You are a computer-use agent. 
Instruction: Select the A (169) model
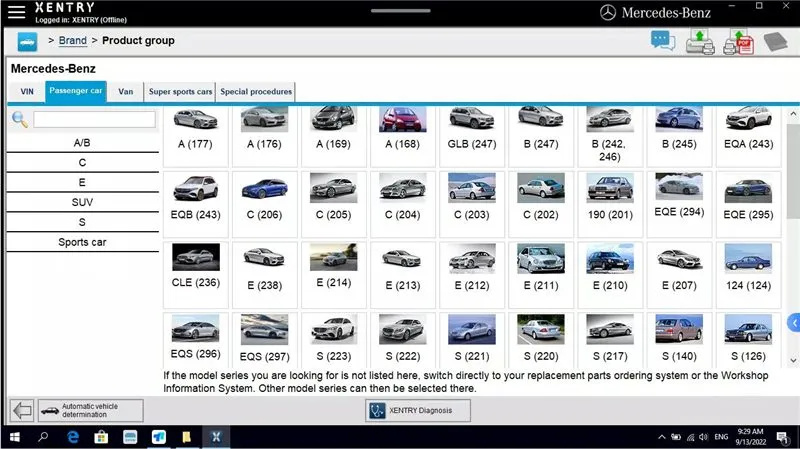click(x=334, y=136)
